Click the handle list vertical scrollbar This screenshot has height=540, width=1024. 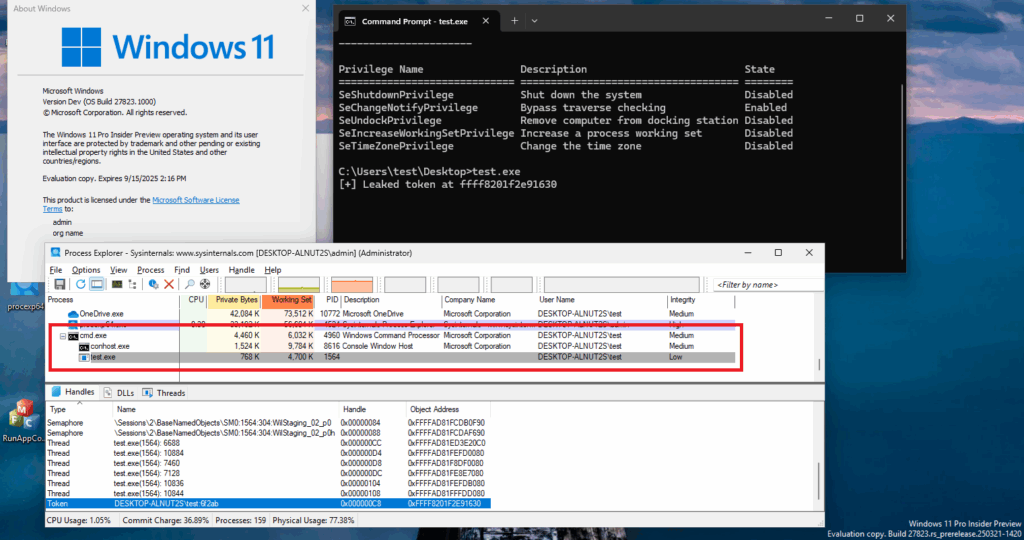[x=819, y=481]
